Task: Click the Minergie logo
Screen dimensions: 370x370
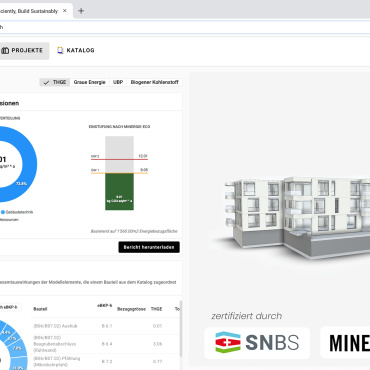Action: (x=345, y=343)
